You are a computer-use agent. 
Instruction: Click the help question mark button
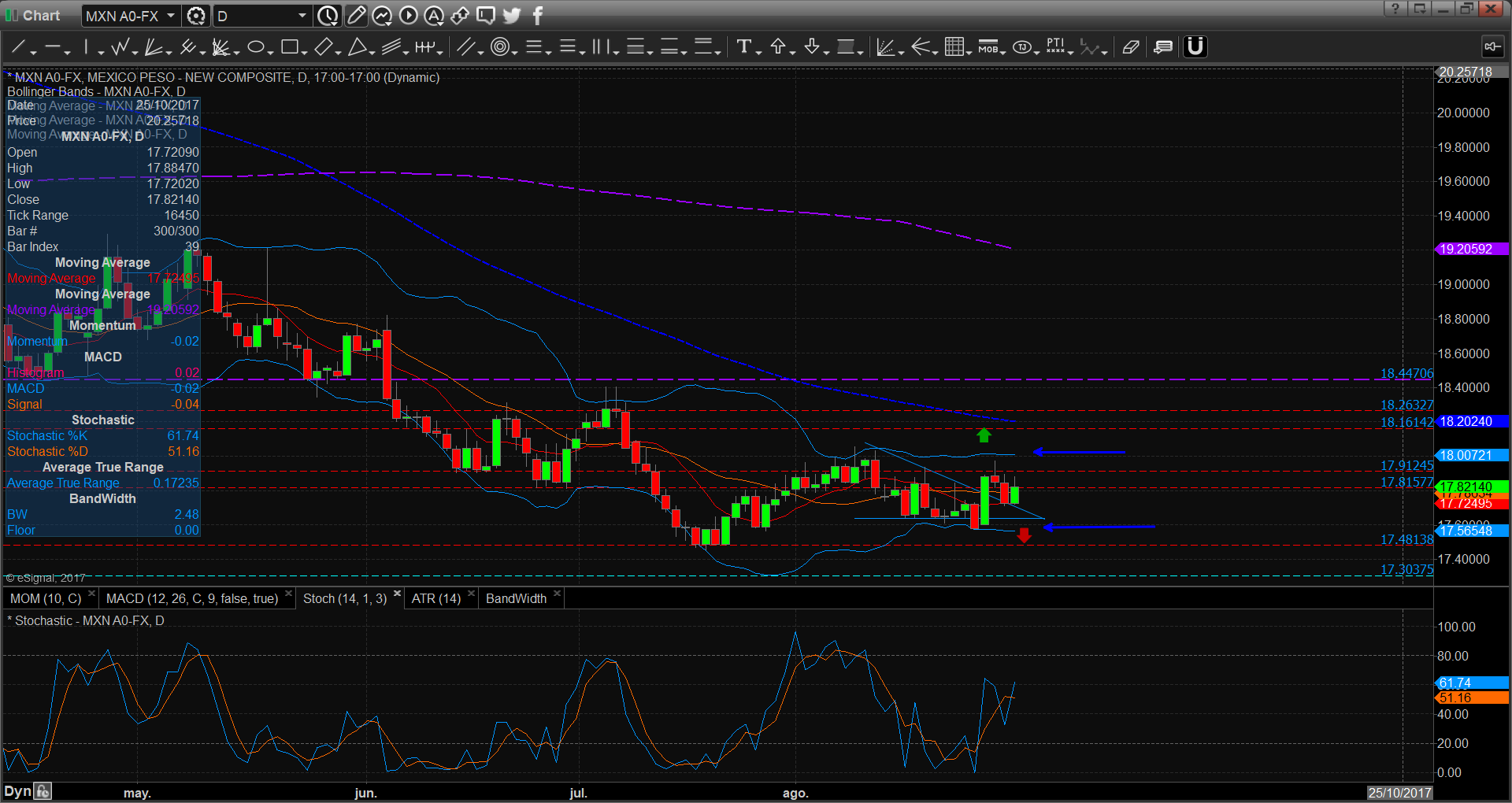click(x=1395, y=9)
